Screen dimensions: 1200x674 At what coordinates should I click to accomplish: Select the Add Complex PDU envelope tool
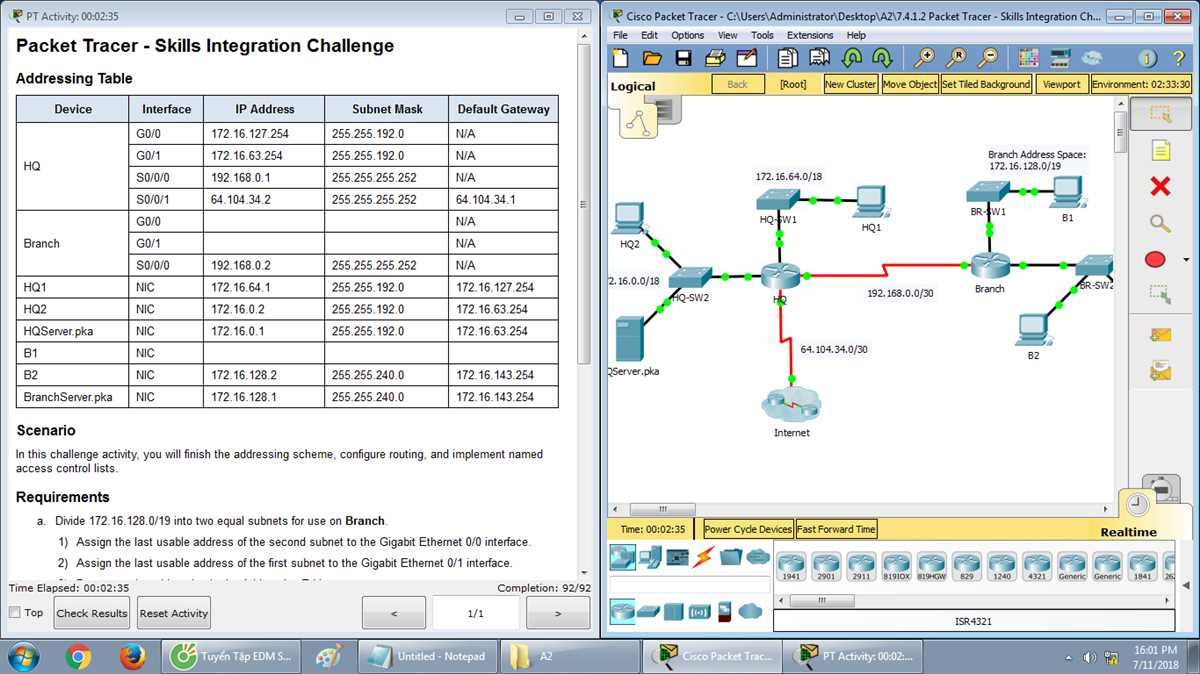point(1160,371)
